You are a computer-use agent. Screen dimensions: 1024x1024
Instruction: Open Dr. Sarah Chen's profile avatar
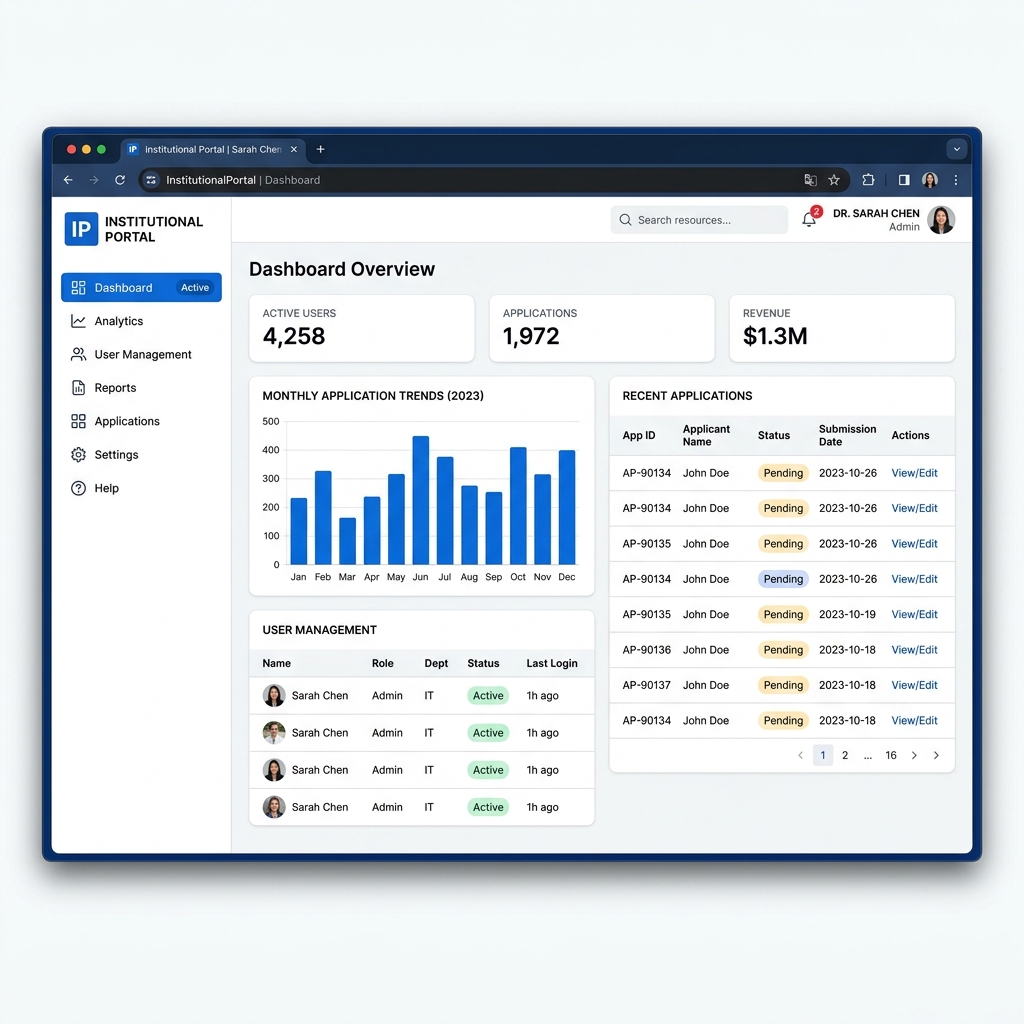click(x=940, y=220)
